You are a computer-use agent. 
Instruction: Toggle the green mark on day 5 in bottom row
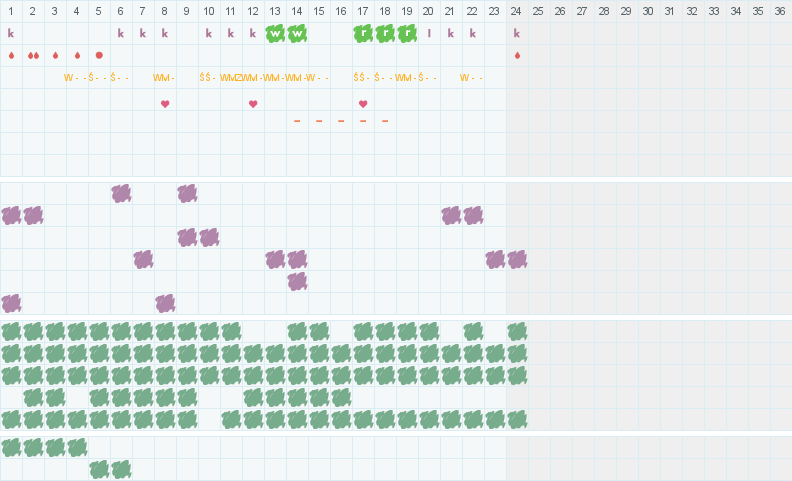coord(99,469)
